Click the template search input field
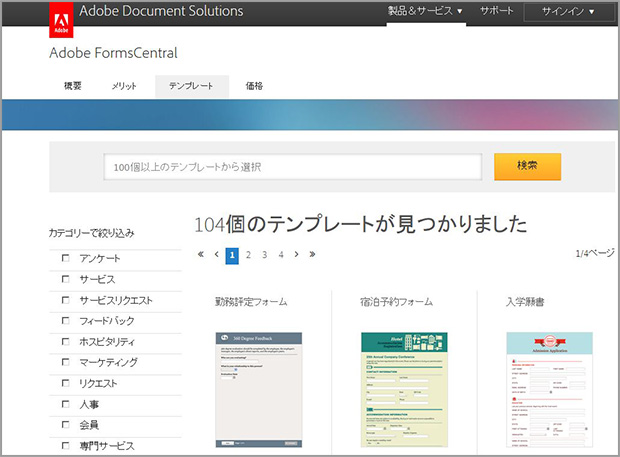 click(x=293, y=167)
